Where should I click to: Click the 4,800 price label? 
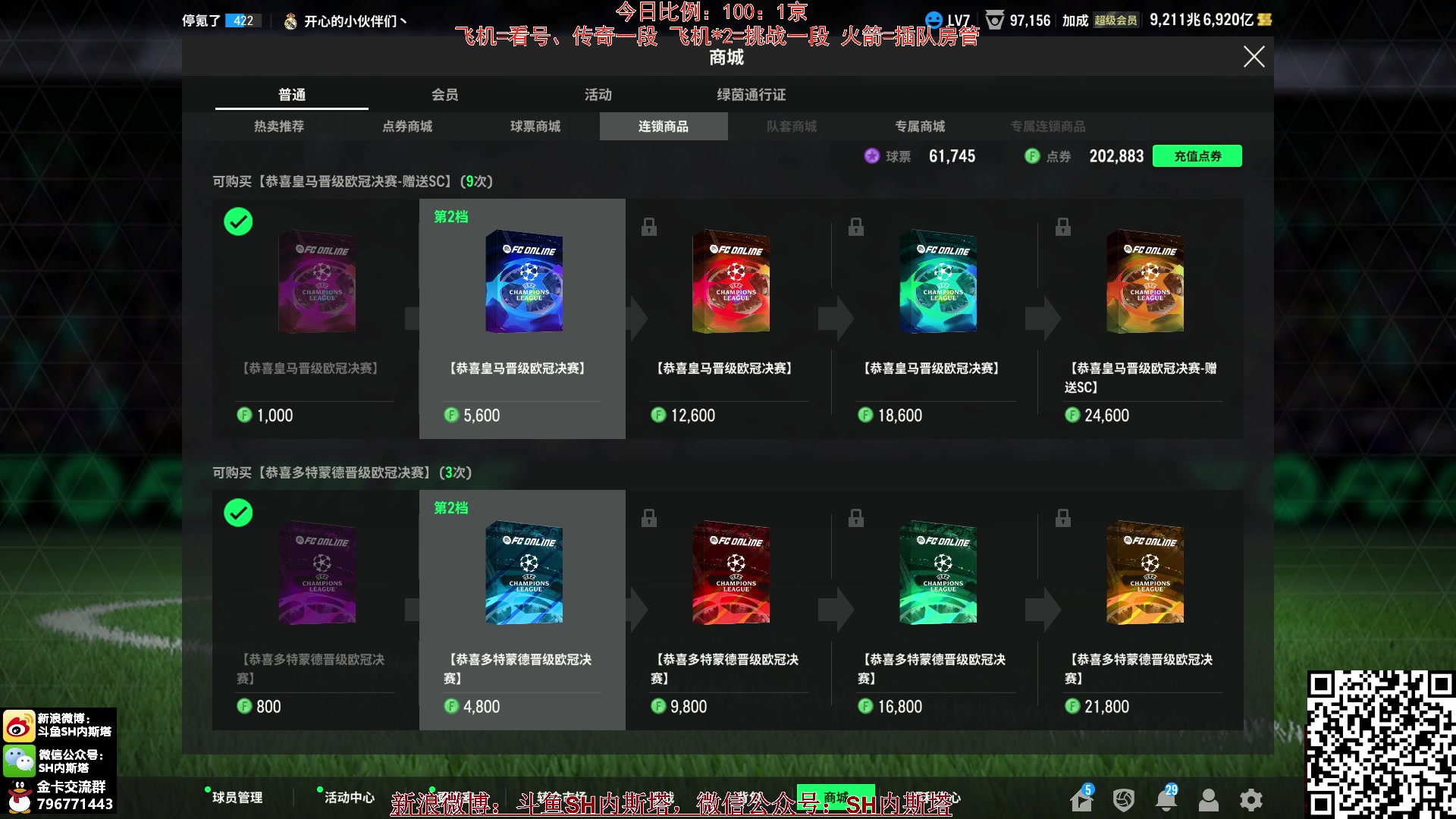(x=482, y=707)
